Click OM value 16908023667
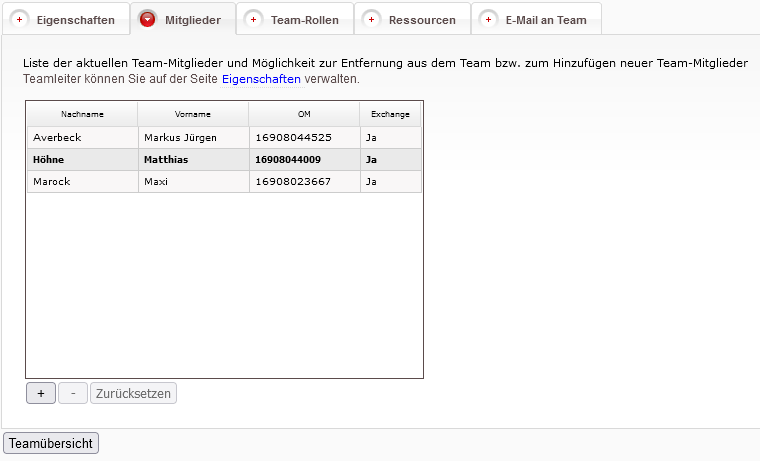The height and width of the screenshot is (461, 760). pyautogui.click(x=305, y=182)
